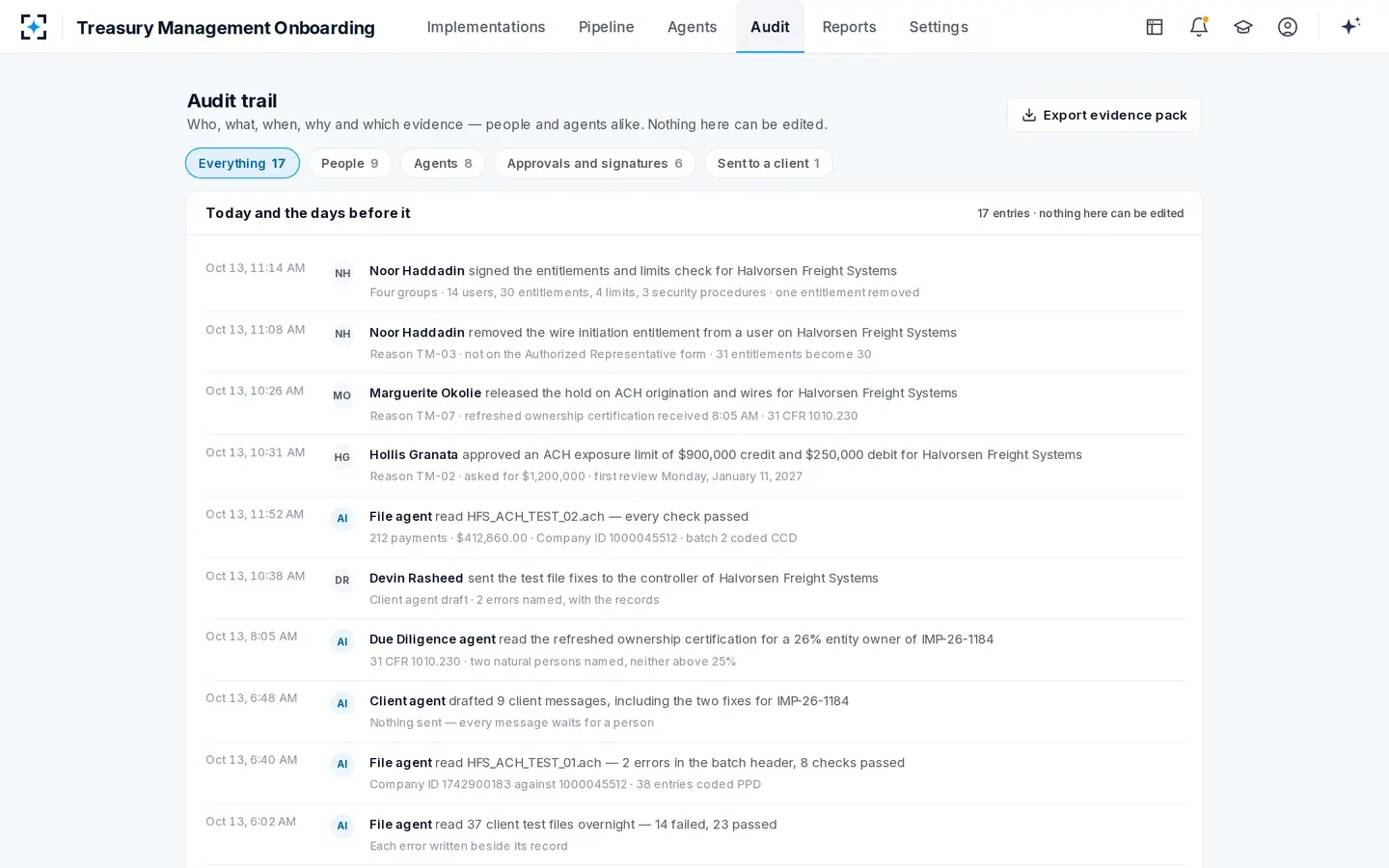Open the graduation cap learning icon
The width and height of the screenshot is (1389, 868).
click(1243, 27)
